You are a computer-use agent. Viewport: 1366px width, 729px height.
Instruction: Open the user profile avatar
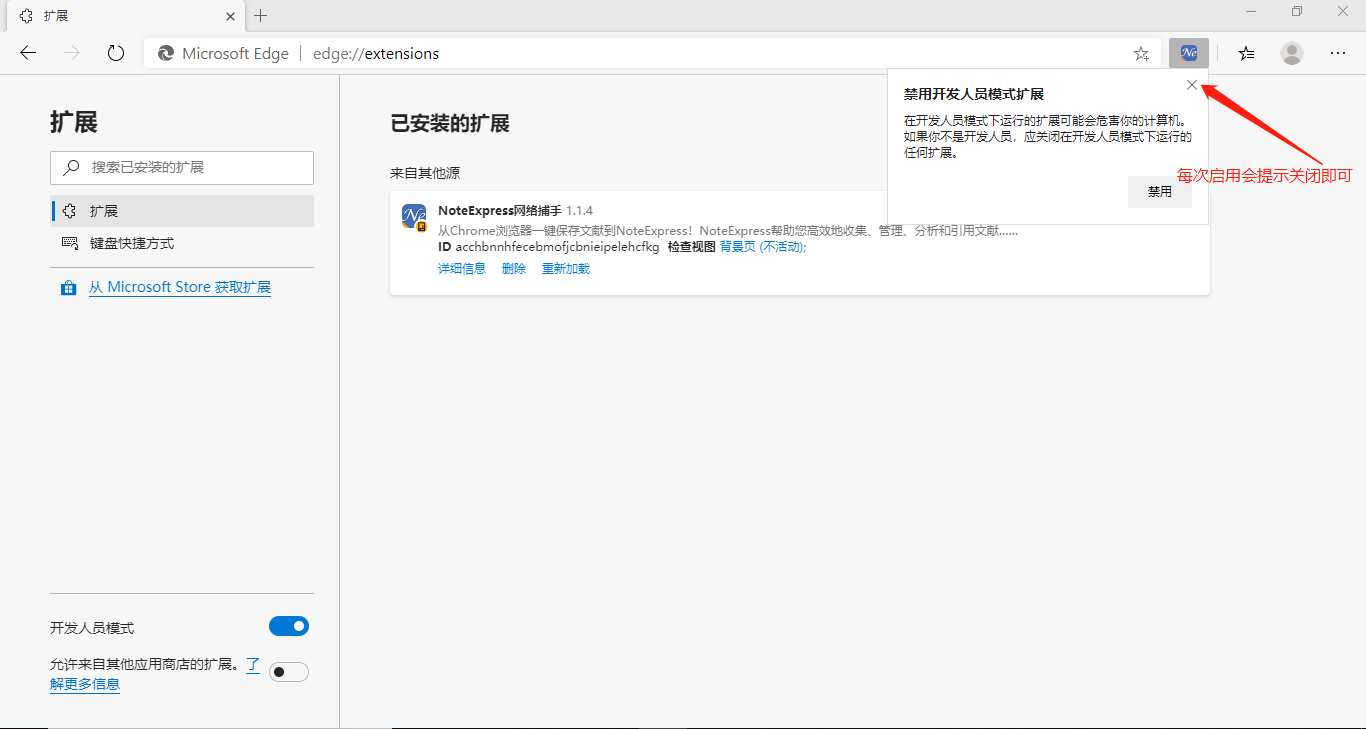pyautogui.click(x=1292, y=54)
